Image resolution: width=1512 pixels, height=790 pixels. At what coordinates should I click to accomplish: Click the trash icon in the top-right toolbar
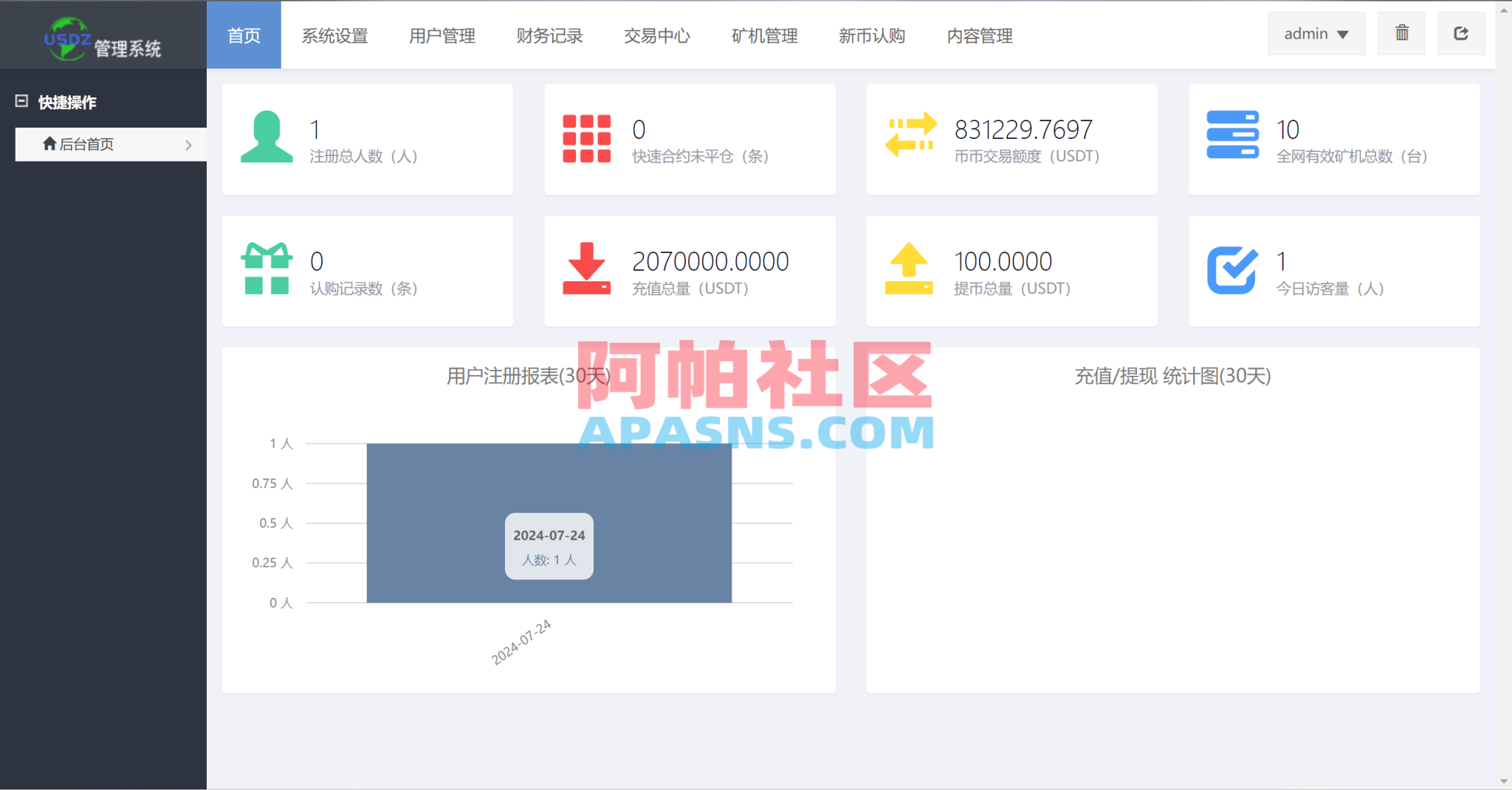pos(1401,33)
